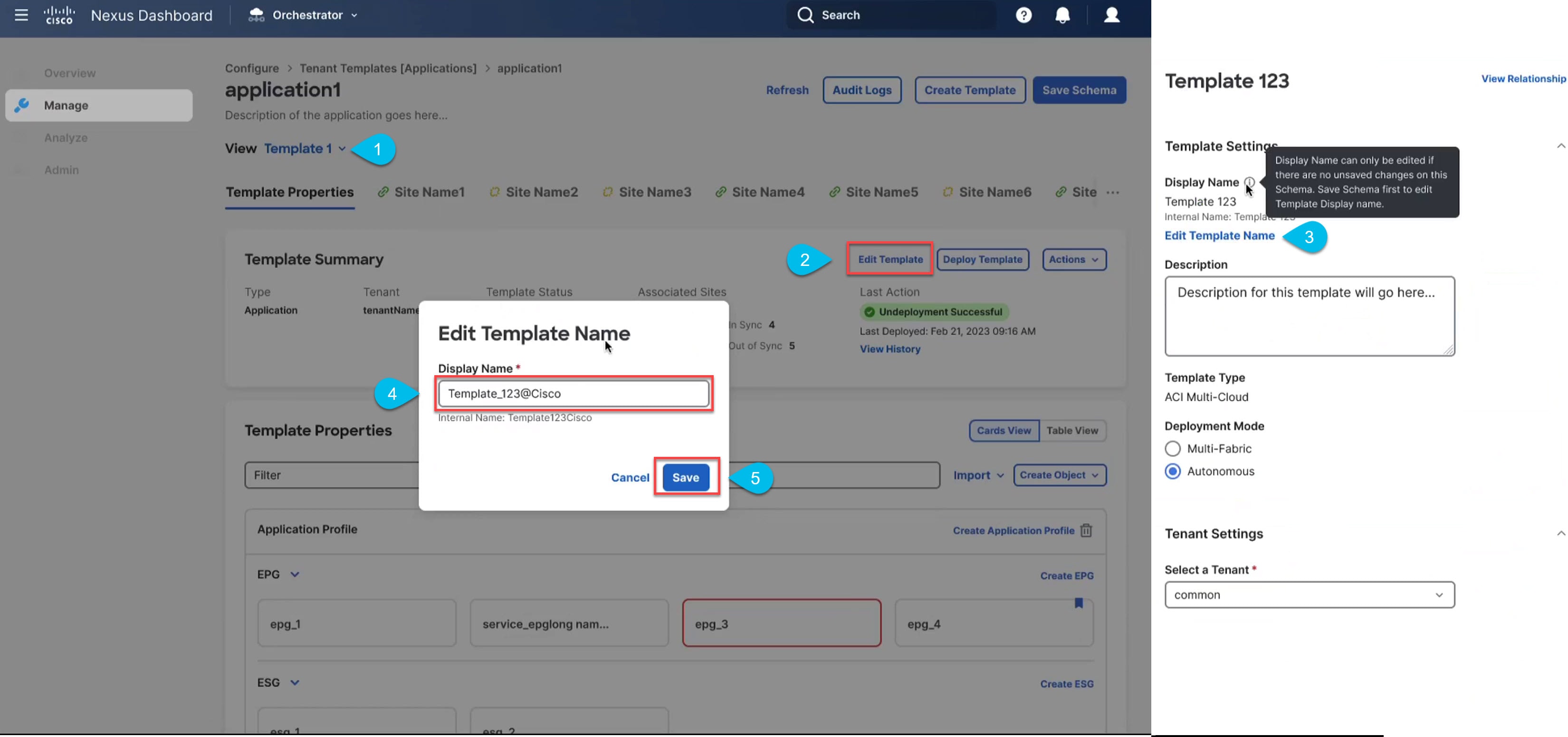This screenshot has width=1568, height=737.
Task: Click trash icon in Application Profile
Action: click(x=1087, y=530)
